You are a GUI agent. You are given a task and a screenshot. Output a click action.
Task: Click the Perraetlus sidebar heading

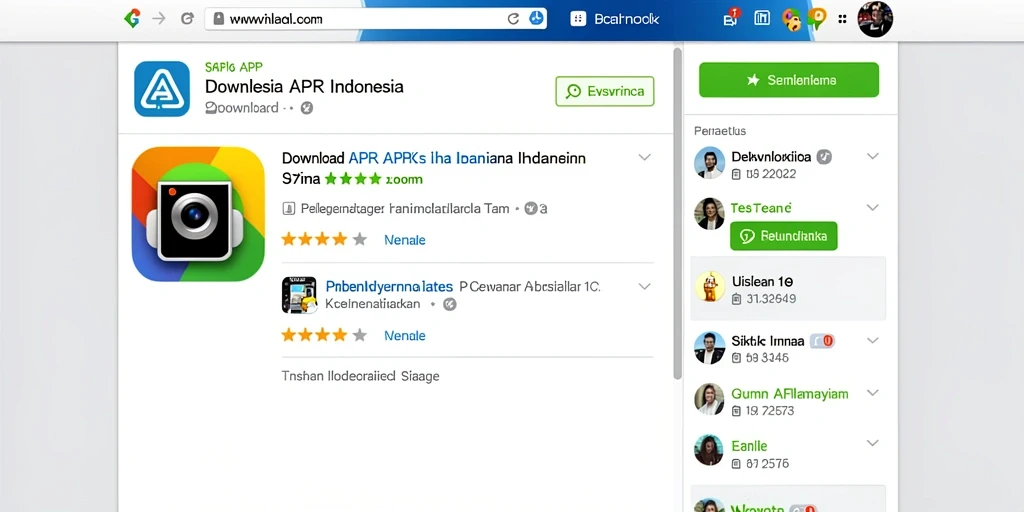point(720,131)
